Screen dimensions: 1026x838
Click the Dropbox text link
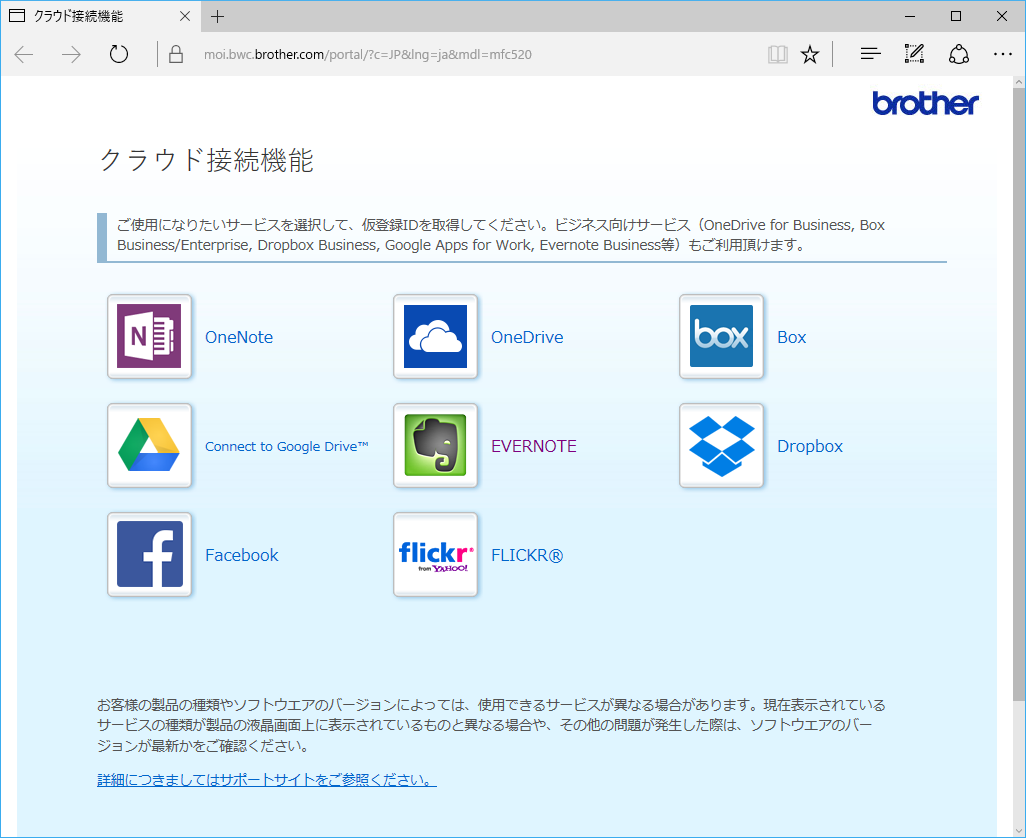tap(809, 446)
